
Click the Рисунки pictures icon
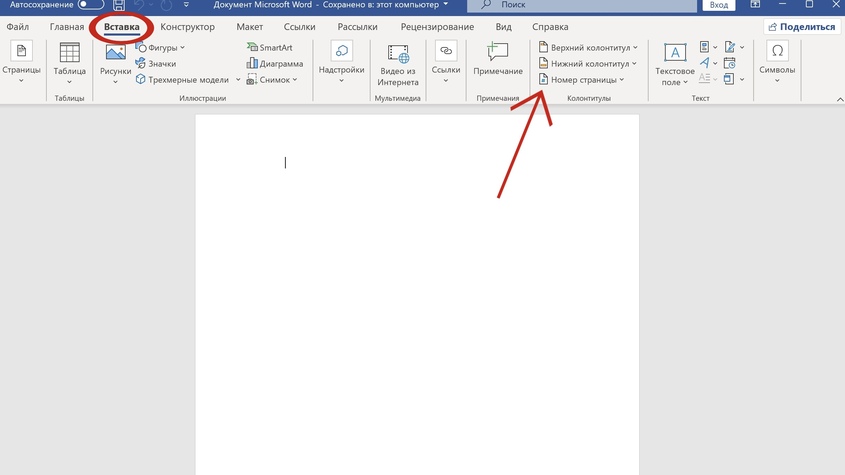tap(116, 62)
